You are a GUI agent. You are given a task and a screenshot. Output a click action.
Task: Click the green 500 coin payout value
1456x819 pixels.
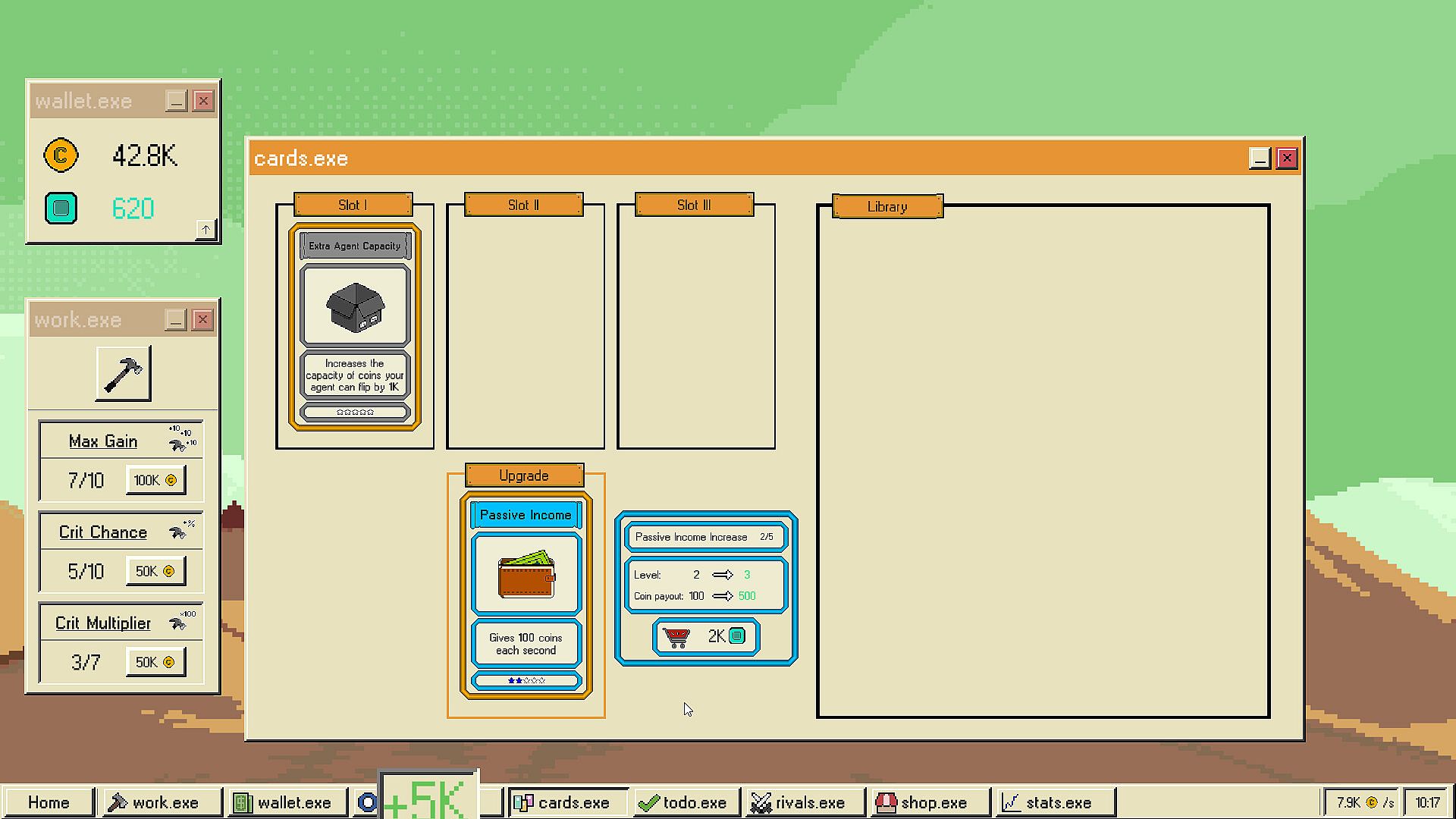[747, 596]
